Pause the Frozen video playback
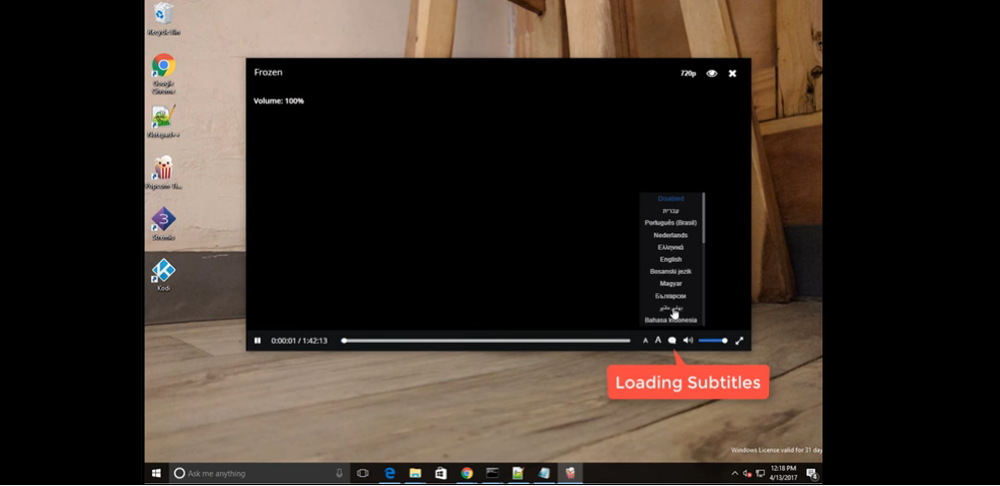This screenshot has height=486, width=1000. [x=257, y=341]
